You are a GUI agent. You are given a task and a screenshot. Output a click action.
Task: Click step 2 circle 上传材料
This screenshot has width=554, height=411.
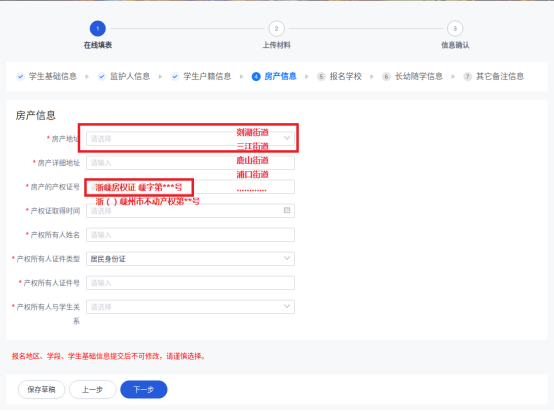277,29
